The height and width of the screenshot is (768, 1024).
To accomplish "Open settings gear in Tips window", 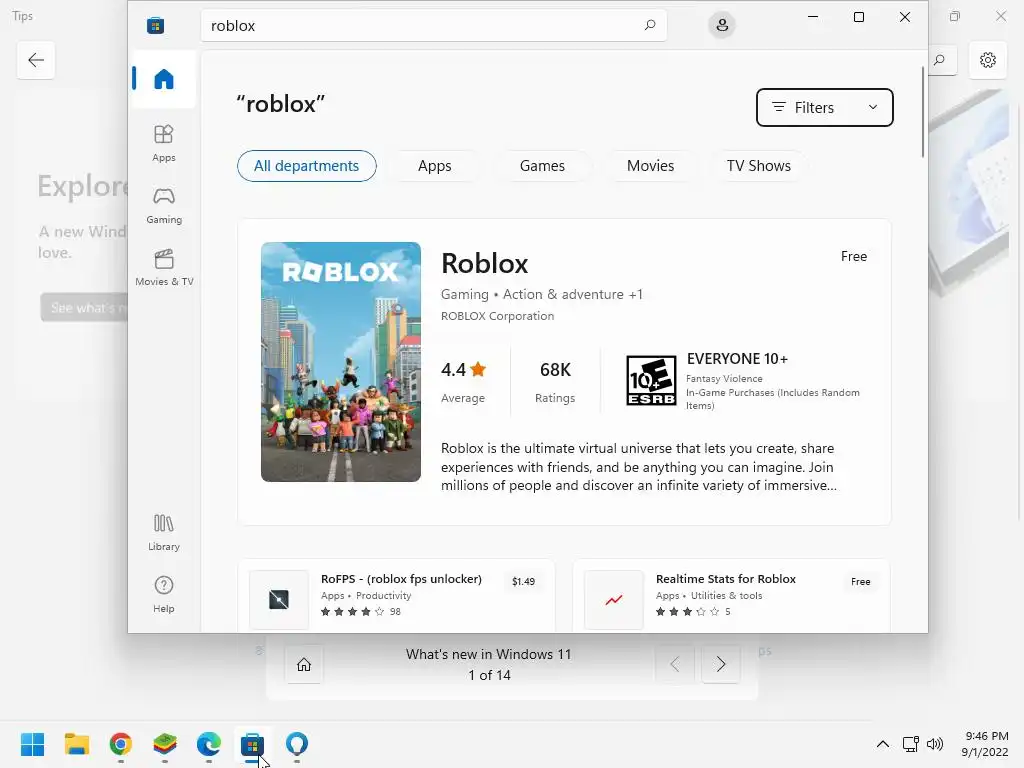I will tap(987, 60).
